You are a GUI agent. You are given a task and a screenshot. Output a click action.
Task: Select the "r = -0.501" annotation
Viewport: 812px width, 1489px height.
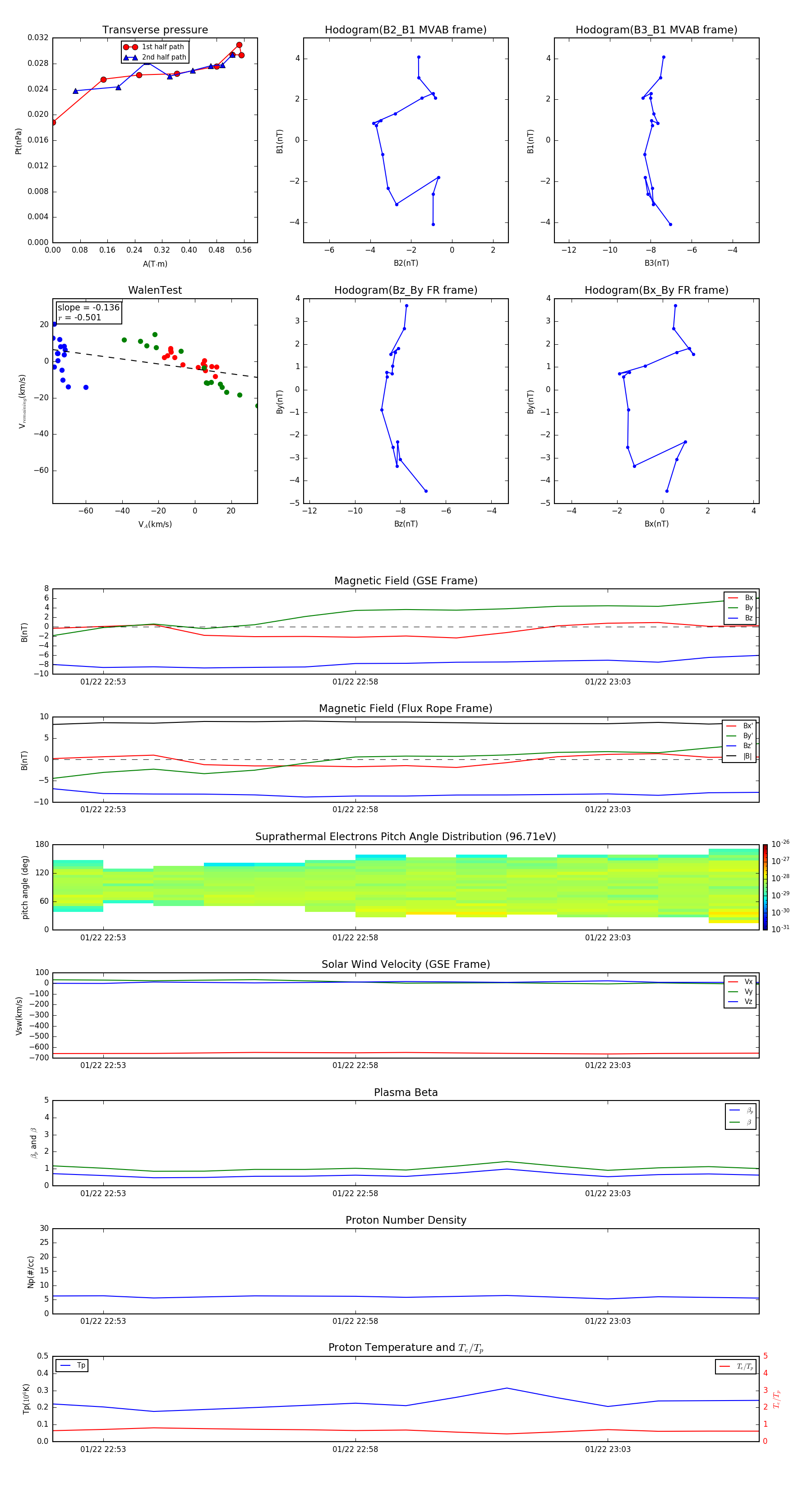click(x=79, y=317)
